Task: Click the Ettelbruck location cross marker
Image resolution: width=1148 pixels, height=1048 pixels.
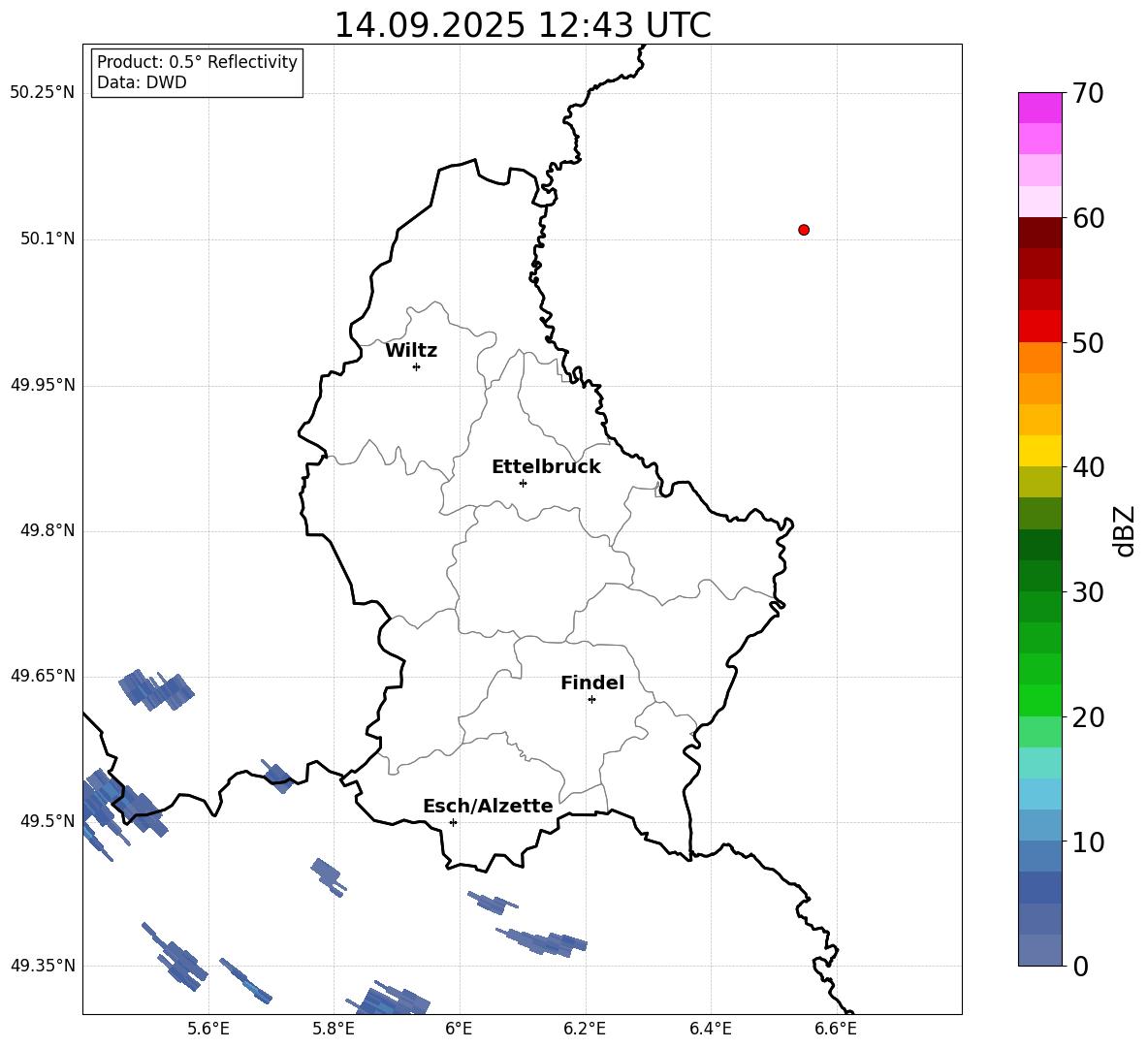Action: (523, 483)
